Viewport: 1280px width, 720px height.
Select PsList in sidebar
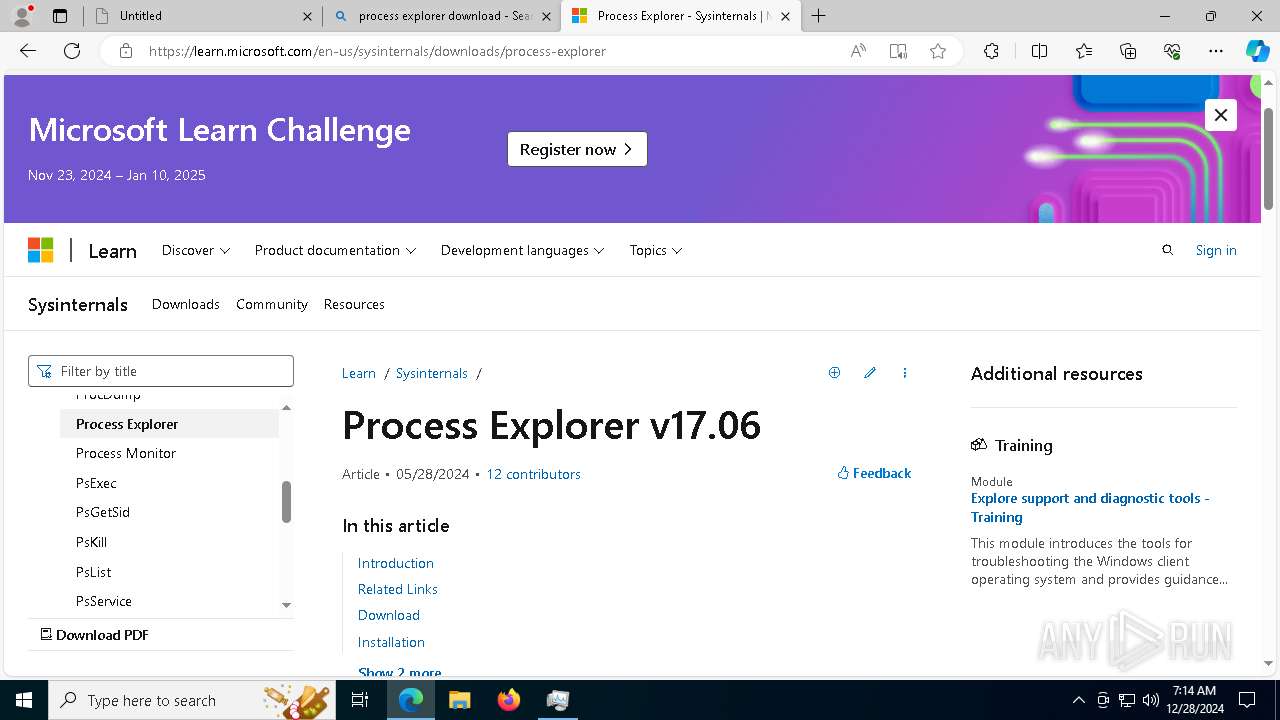click(x=93, y=572)
